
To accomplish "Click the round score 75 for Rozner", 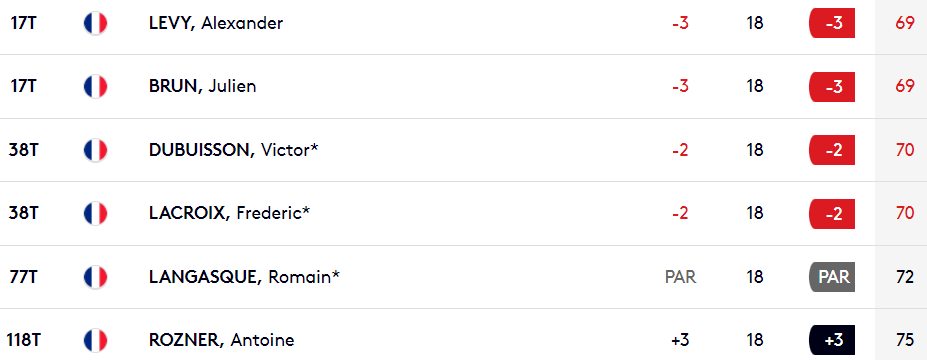I will pyautogui.click(x=905, y=340).
